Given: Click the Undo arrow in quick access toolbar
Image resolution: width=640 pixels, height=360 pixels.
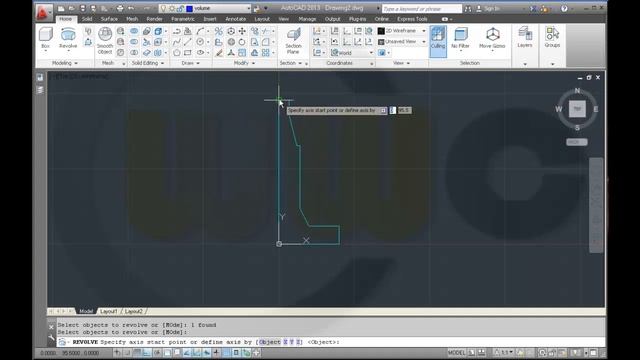Looking at the screenshot, I should click(131, 9).
